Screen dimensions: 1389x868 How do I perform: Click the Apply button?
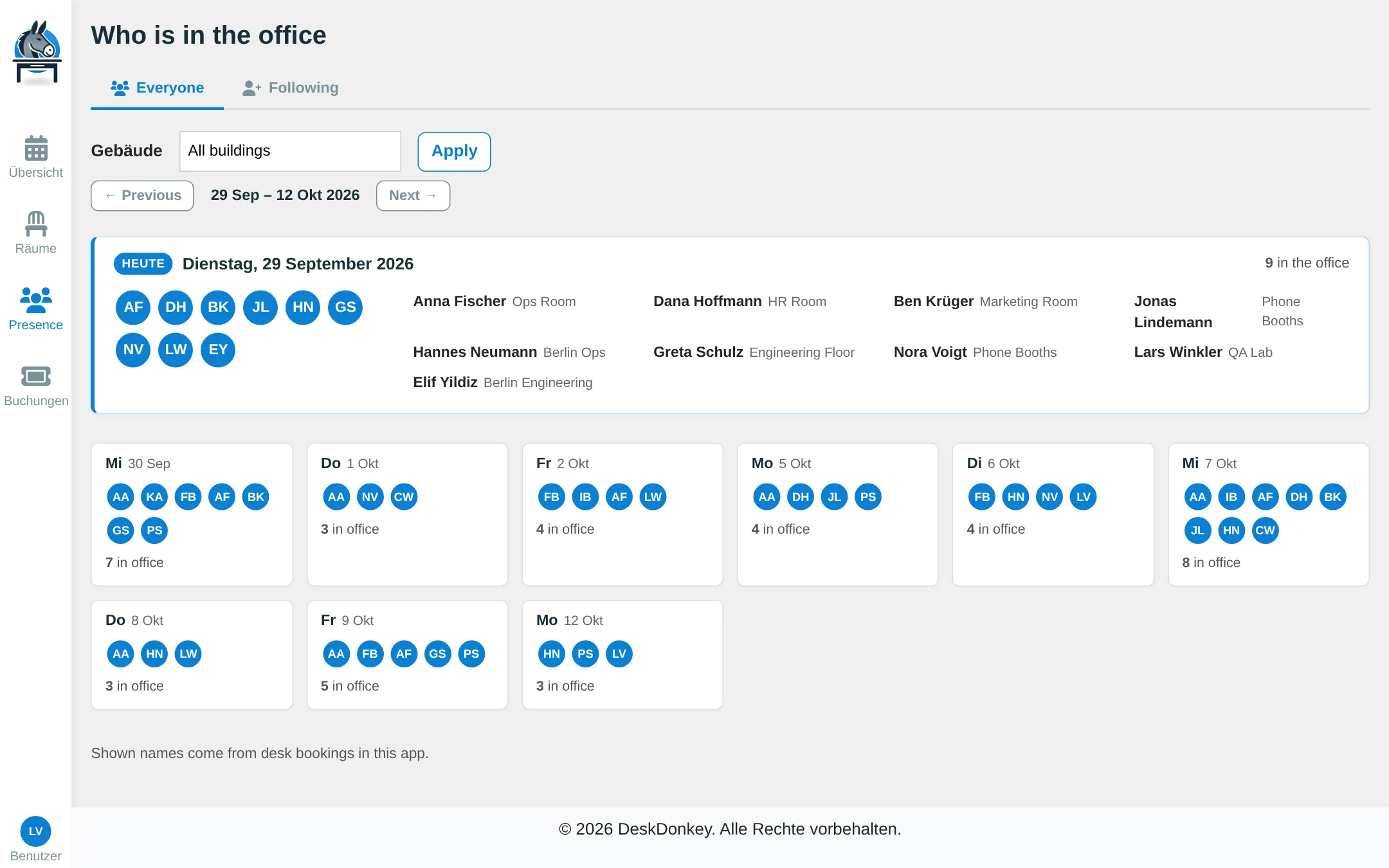(x=454, y=152)
